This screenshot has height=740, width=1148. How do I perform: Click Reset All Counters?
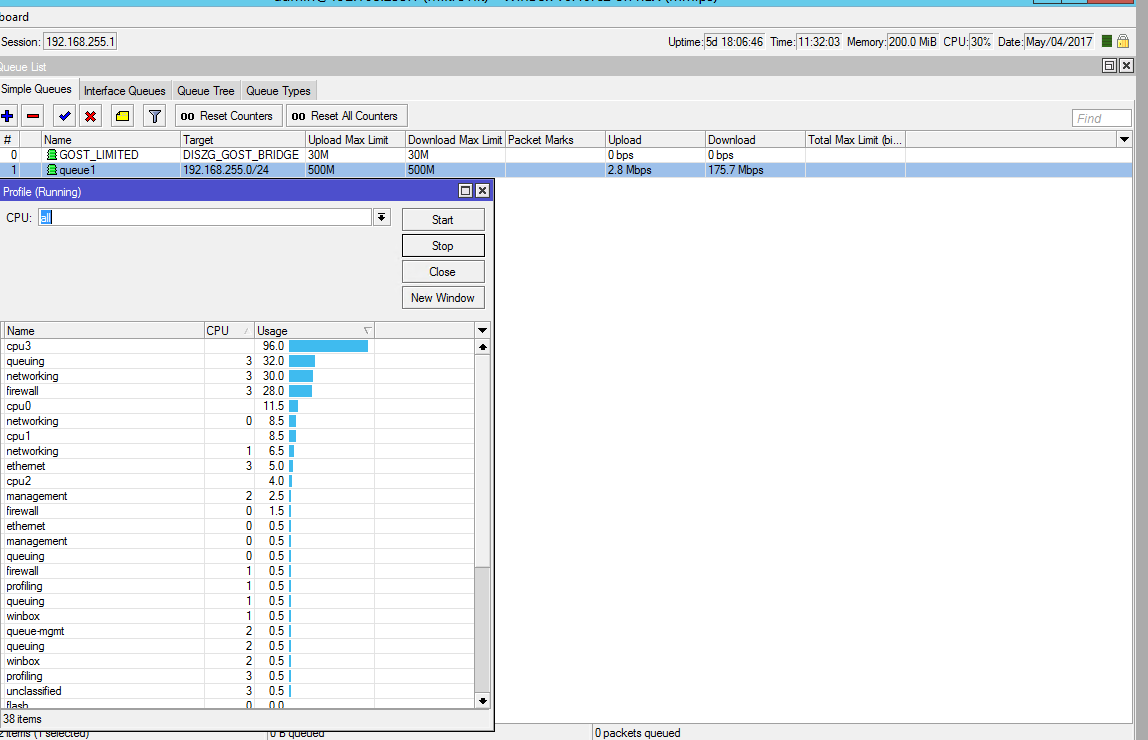[x=346, y=116]
